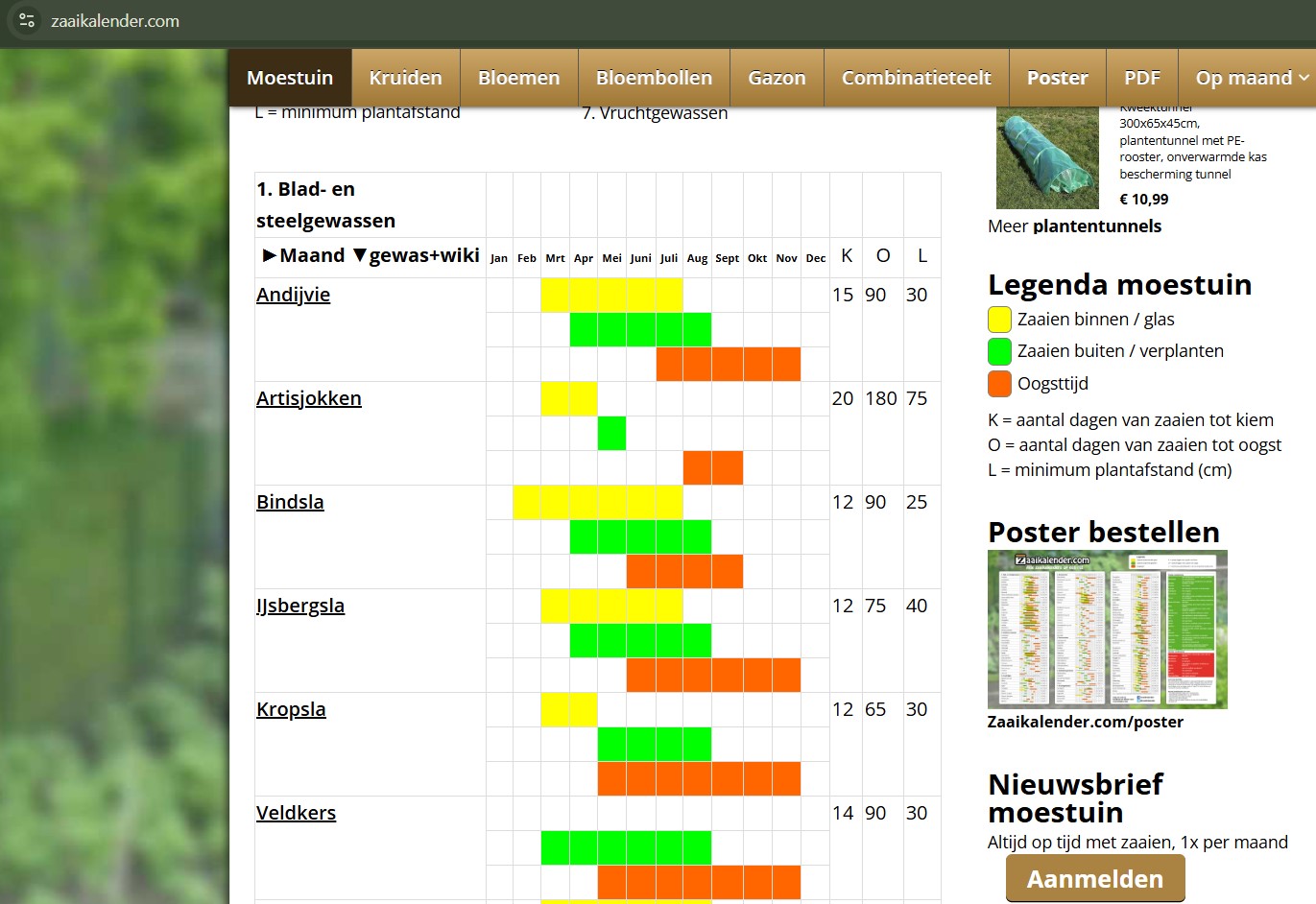1316x904 pixels.
Task: Click the site info icon in address bar
Action: point(27,20)
